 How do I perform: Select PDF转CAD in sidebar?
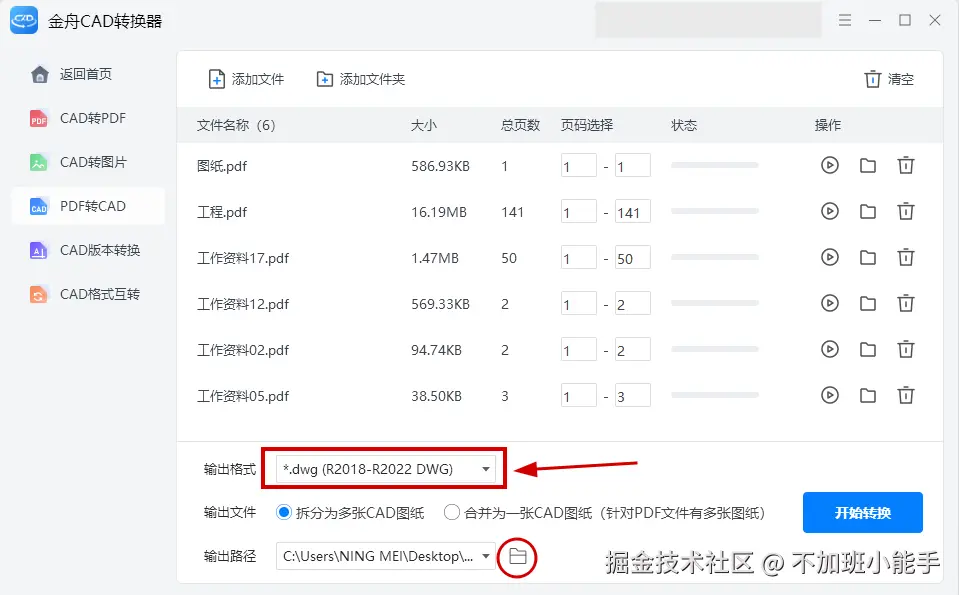(89, 206)
